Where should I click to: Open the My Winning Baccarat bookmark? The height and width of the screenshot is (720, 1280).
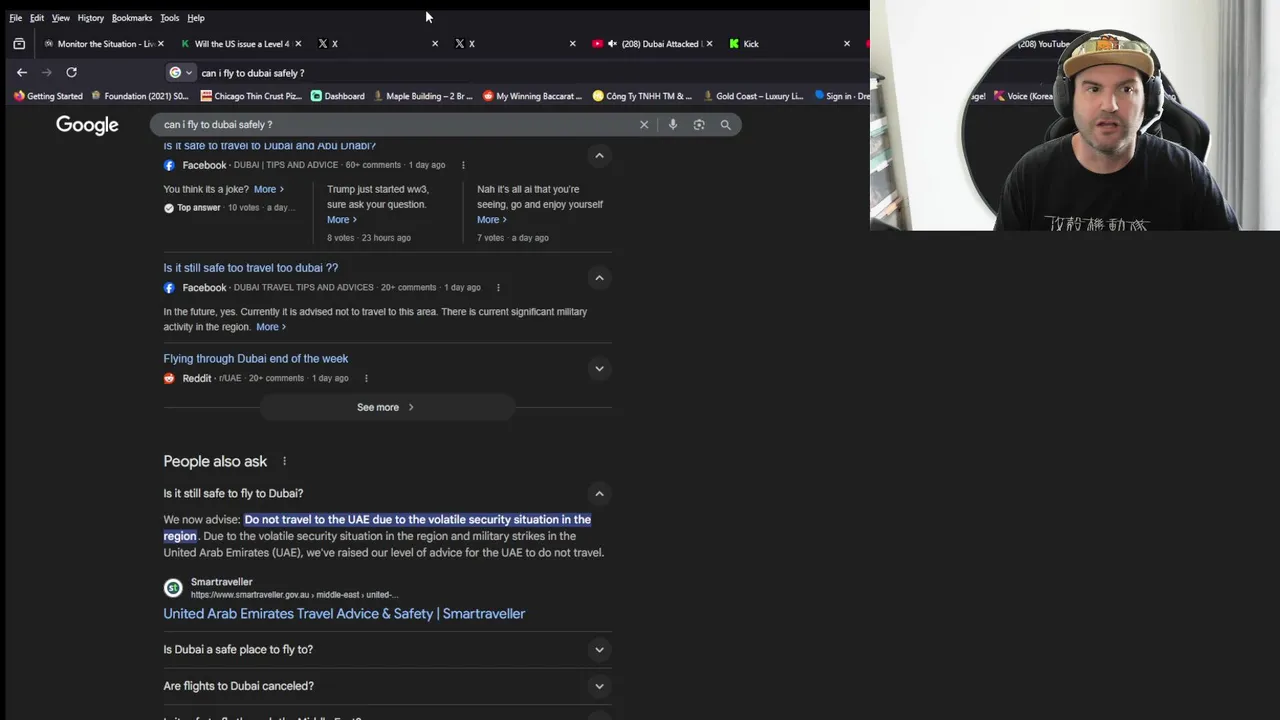coord(532,96)
